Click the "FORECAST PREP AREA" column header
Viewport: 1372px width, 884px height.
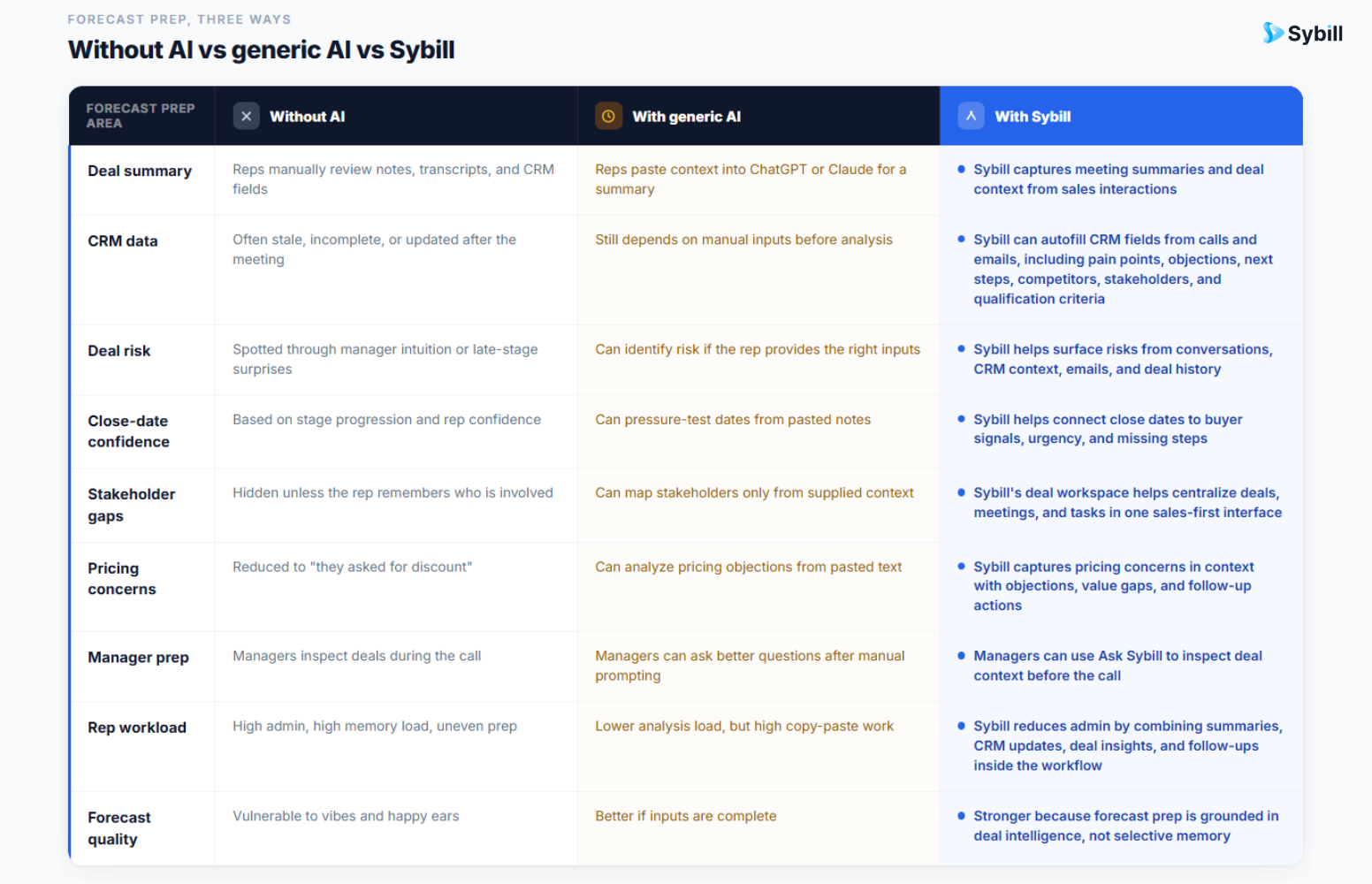coord(141,116)
